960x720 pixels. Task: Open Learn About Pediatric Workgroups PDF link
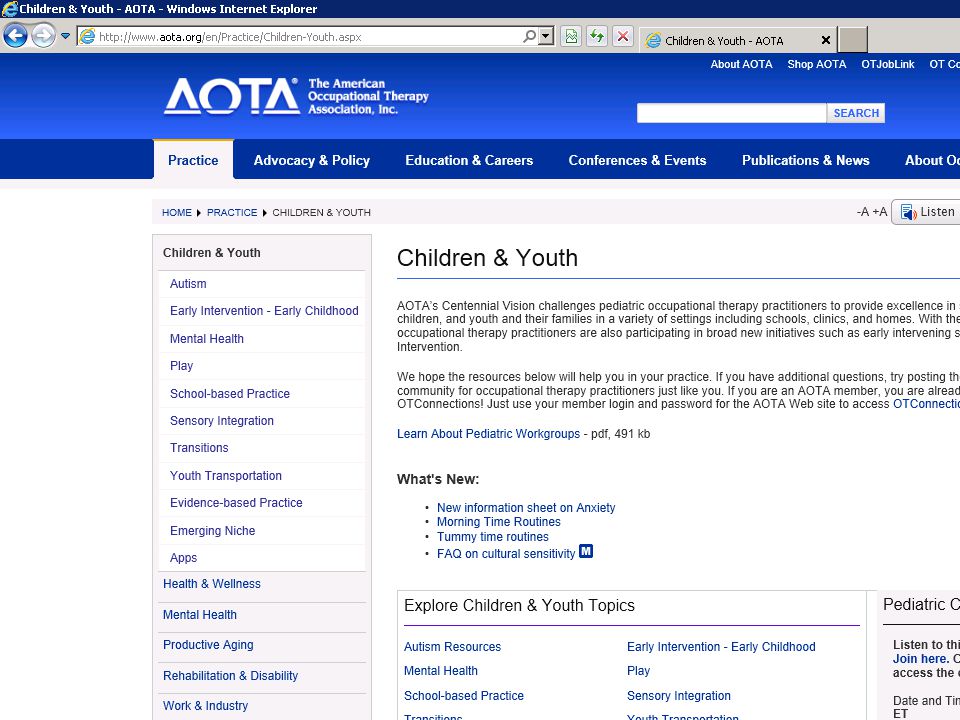488,433
